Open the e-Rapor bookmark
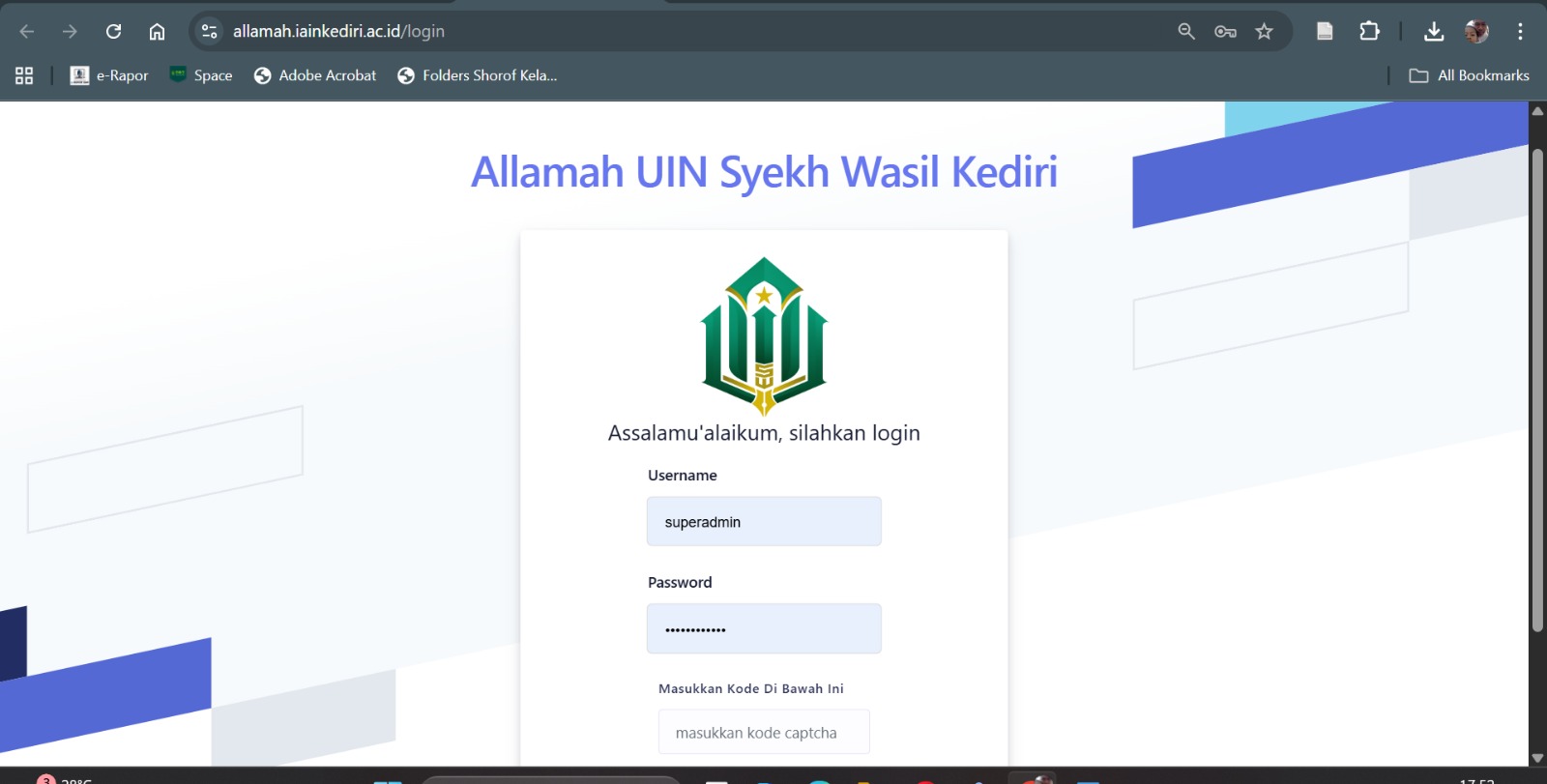 pyautogui.click(x=109, y=75)
